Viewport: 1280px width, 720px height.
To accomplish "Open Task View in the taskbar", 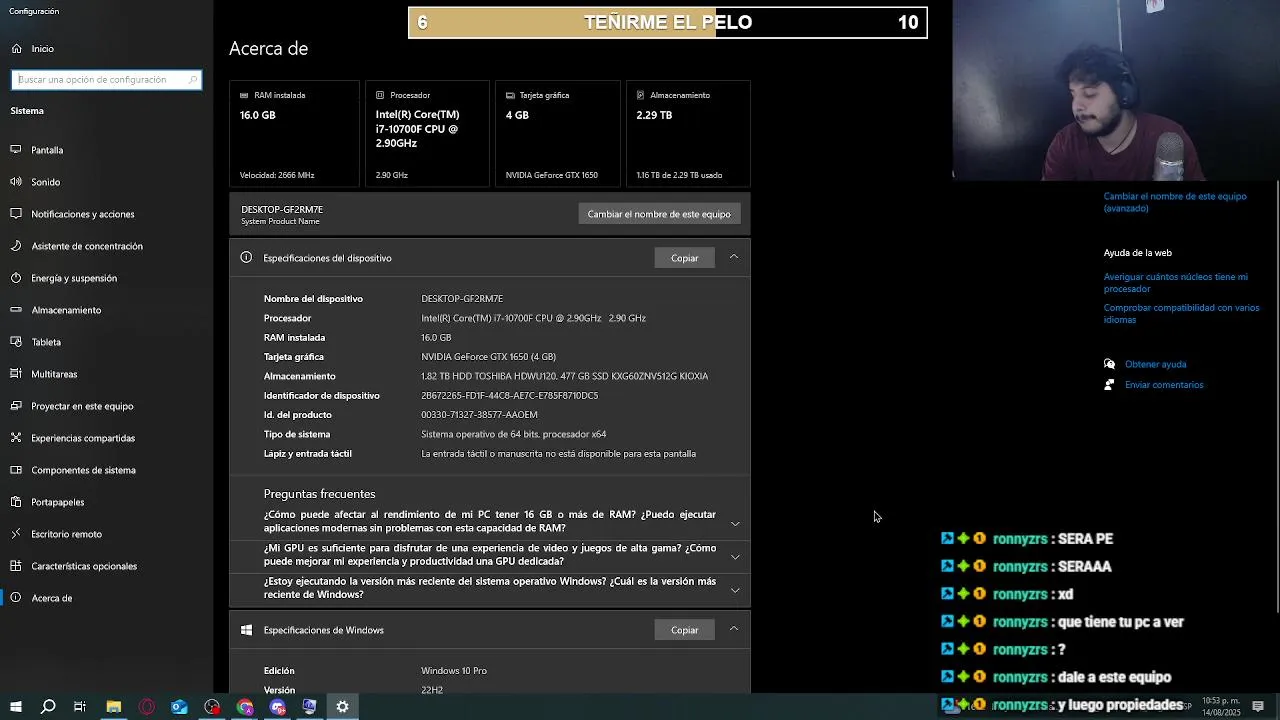I will pyautogui.click(x=80, y=707).
